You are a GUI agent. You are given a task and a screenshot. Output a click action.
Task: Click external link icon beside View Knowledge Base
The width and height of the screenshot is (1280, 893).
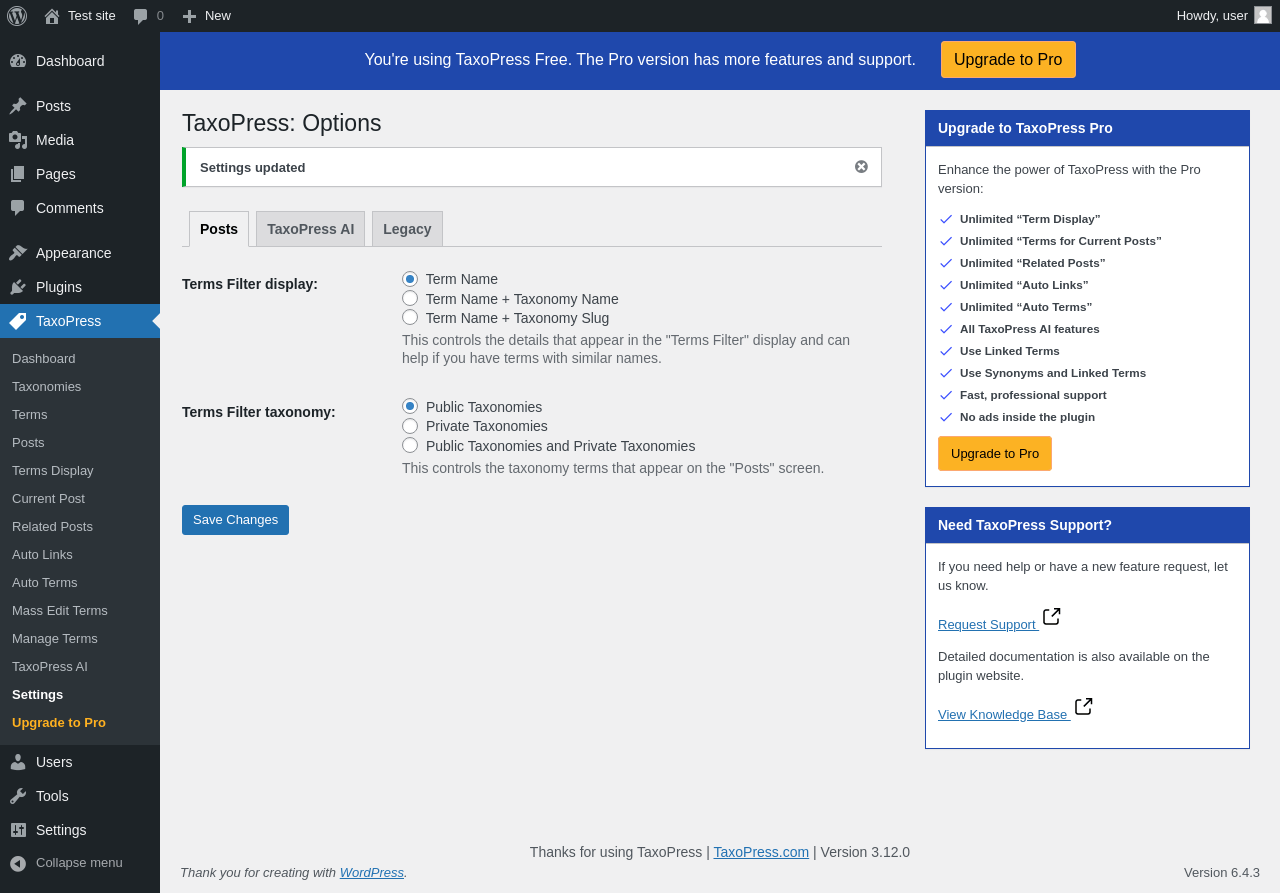pos(1084,706)
